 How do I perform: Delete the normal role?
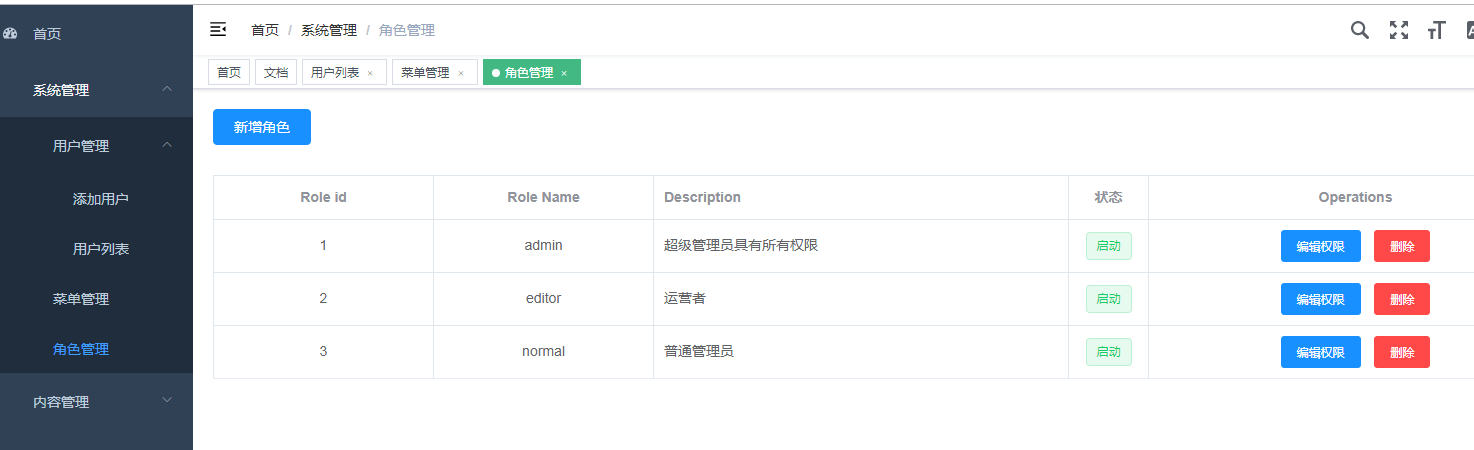(x=1402, y=352)
